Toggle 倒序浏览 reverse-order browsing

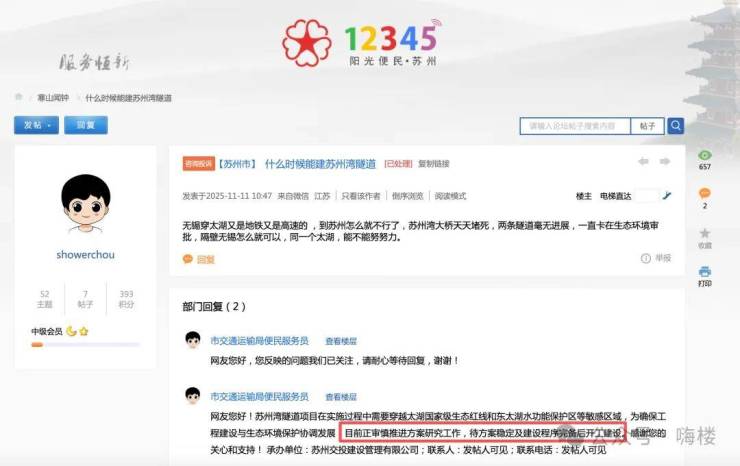(x=408, y=196)
